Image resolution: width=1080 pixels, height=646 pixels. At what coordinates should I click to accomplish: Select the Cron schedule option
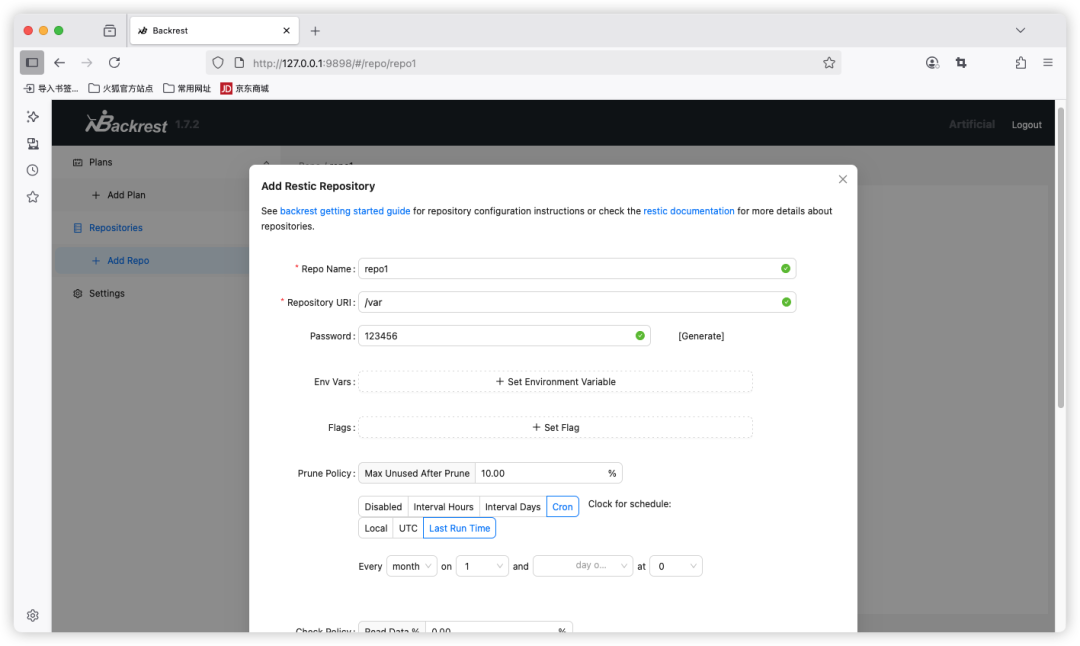tap(562, 506)
